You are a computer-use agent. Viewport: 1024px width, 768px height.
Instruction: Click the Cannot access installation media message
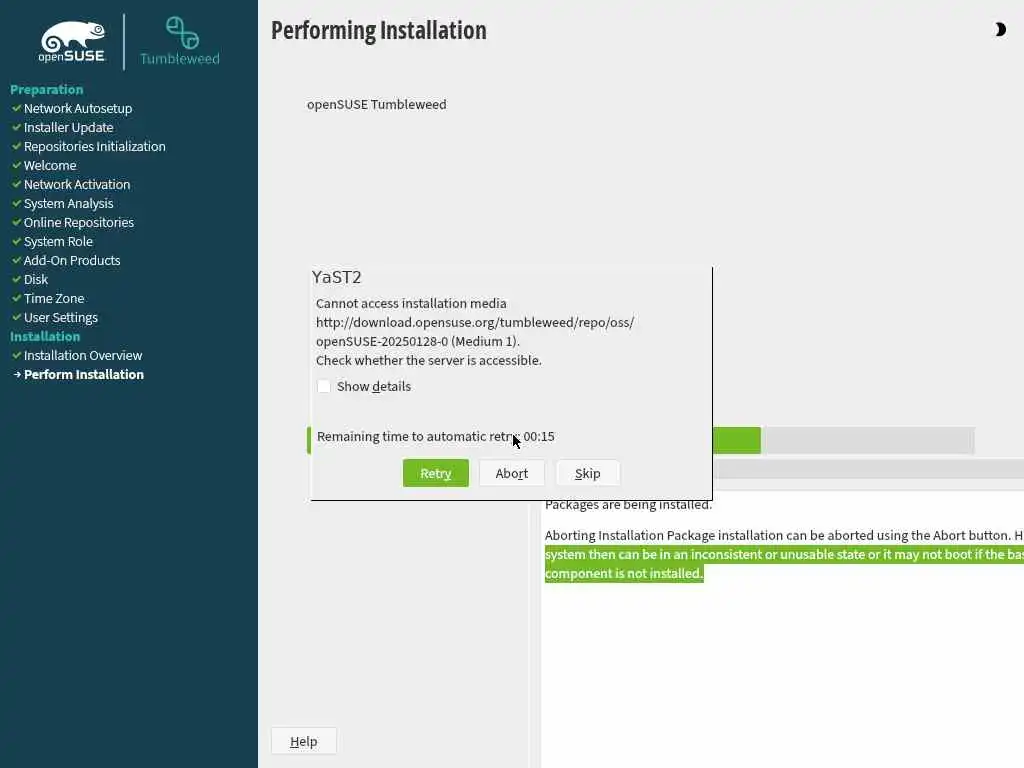tap(411, 303)
